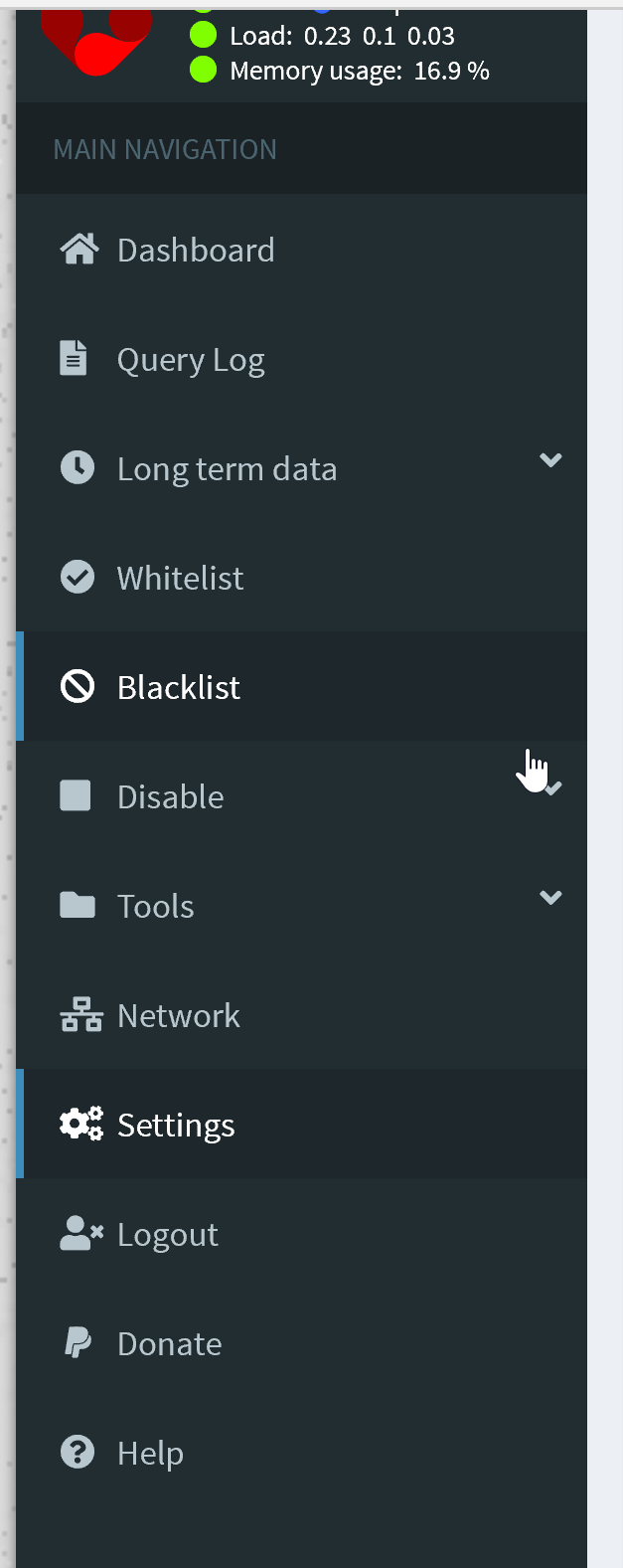
Task: Click the Disable stop square icon
Action: (76, 795)
